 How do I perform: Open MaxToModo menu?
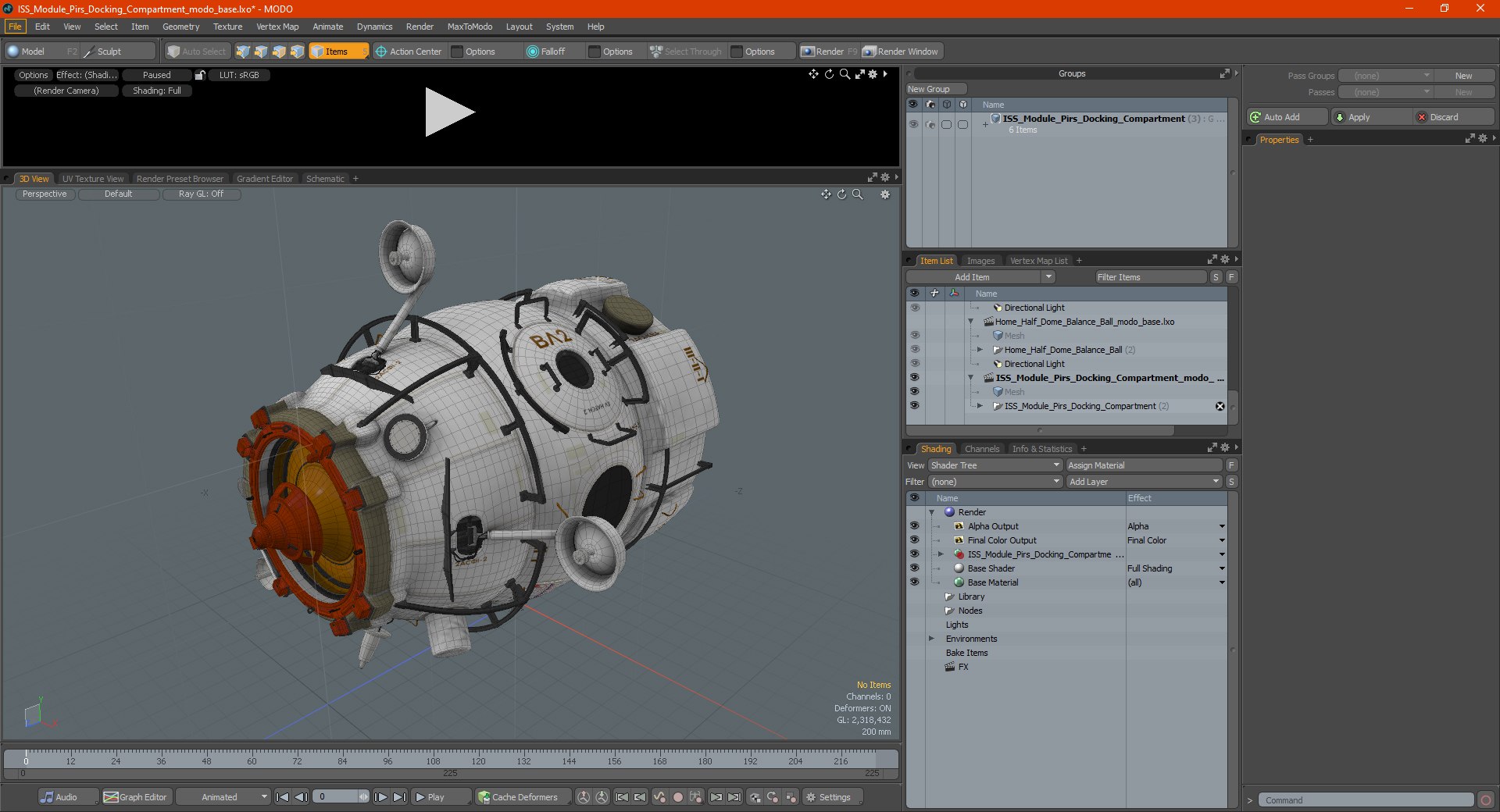click(470, 27)
